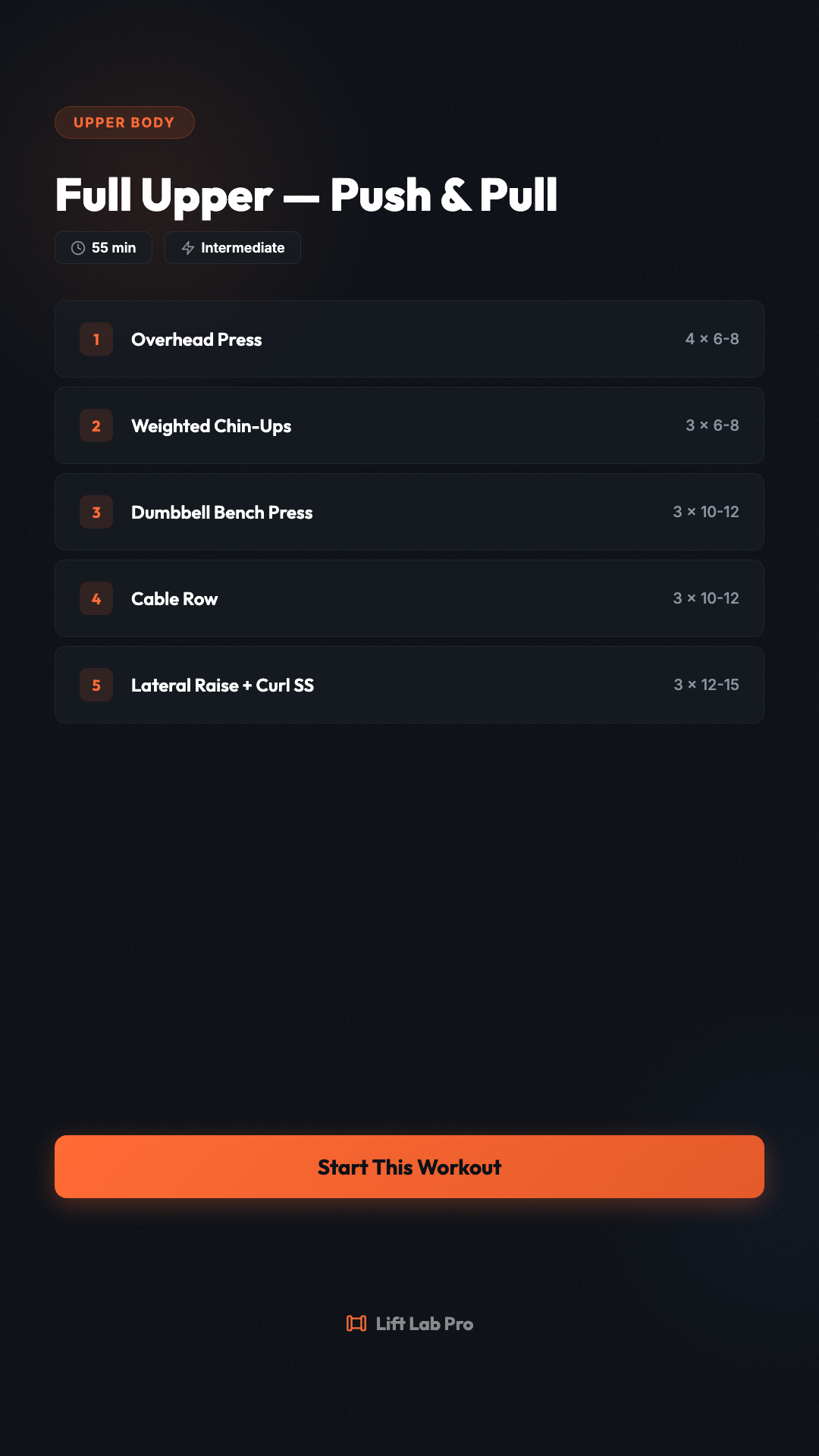This screenshot has width=819, height=1456.
Task: Click the 4 × 6-8 sets label
Action: (x=712, y=339)
